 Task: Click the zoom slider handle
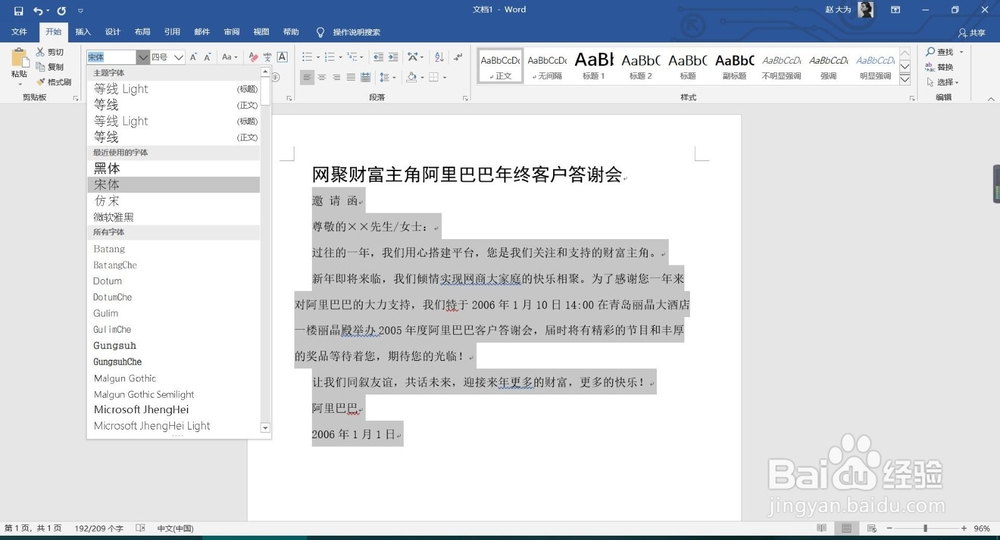[x=925, y=528]
